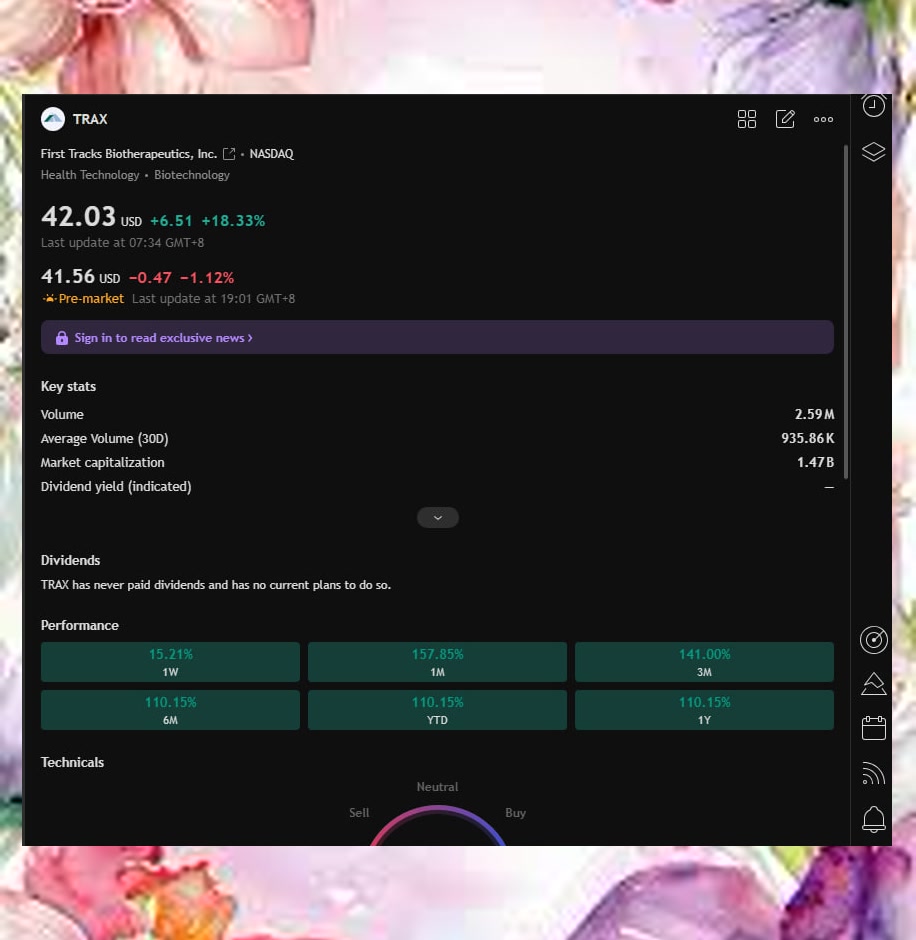Click the 42.03 last price value
The height and width of the screenshot is (940, 916).
pyautogui.click(x=78, y=216)
